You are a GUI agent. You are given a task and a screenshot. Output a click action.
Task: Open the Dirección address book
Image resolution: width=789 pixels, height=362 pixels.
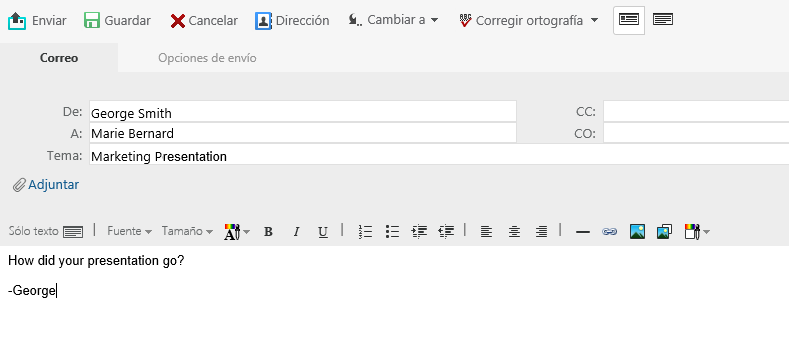click(x=292, y=21)
